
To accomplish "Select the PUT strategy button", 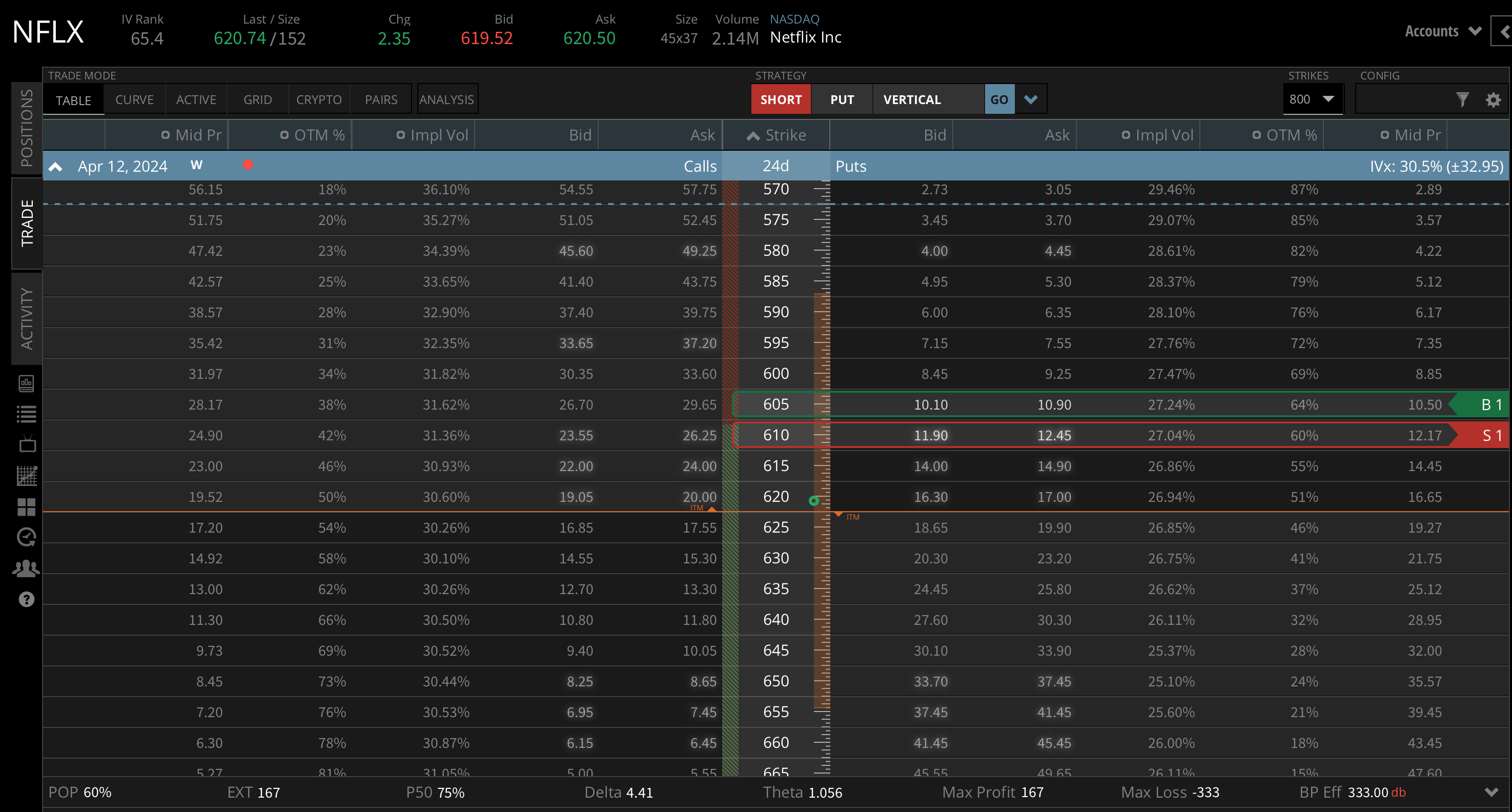I will coord(842,99).
